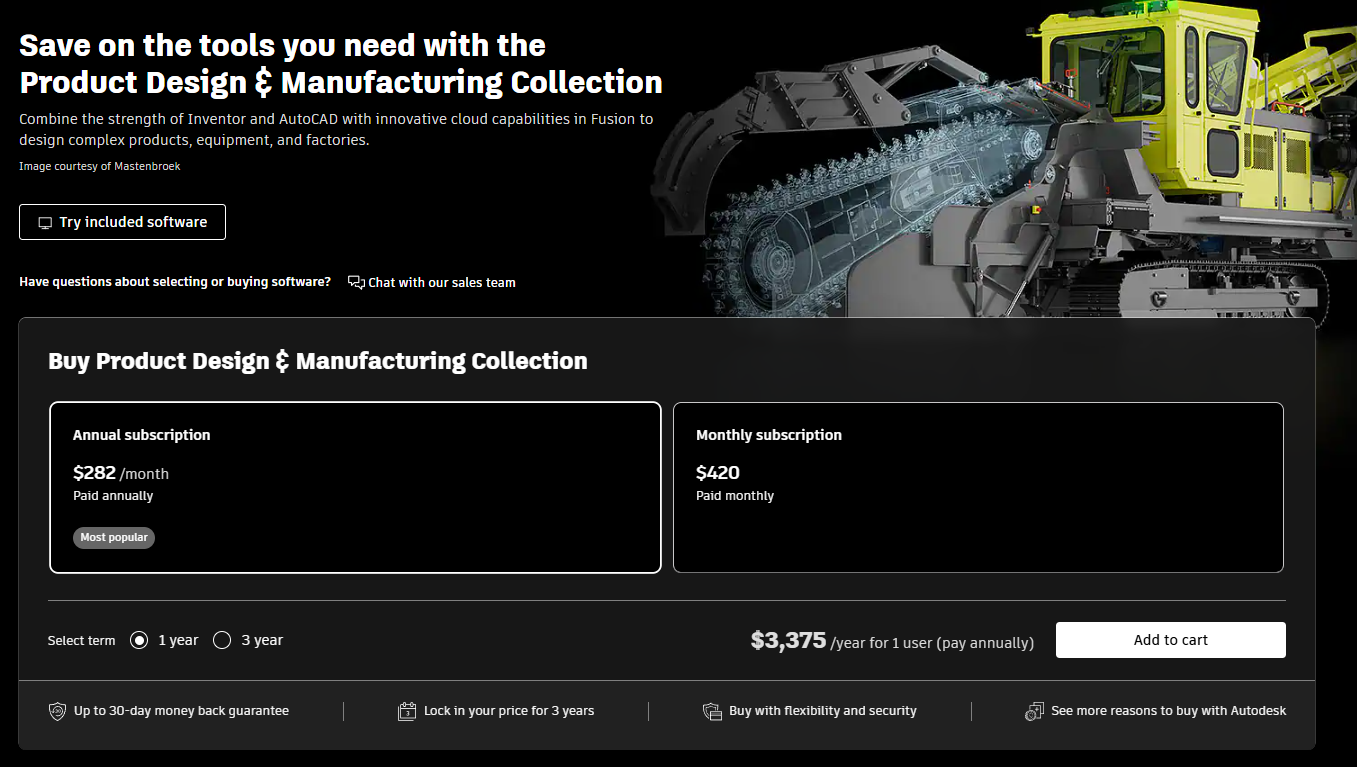Screen dimensions: 1357x767
Task: Click the calendar icon for price lock
Action: (407, 711)
